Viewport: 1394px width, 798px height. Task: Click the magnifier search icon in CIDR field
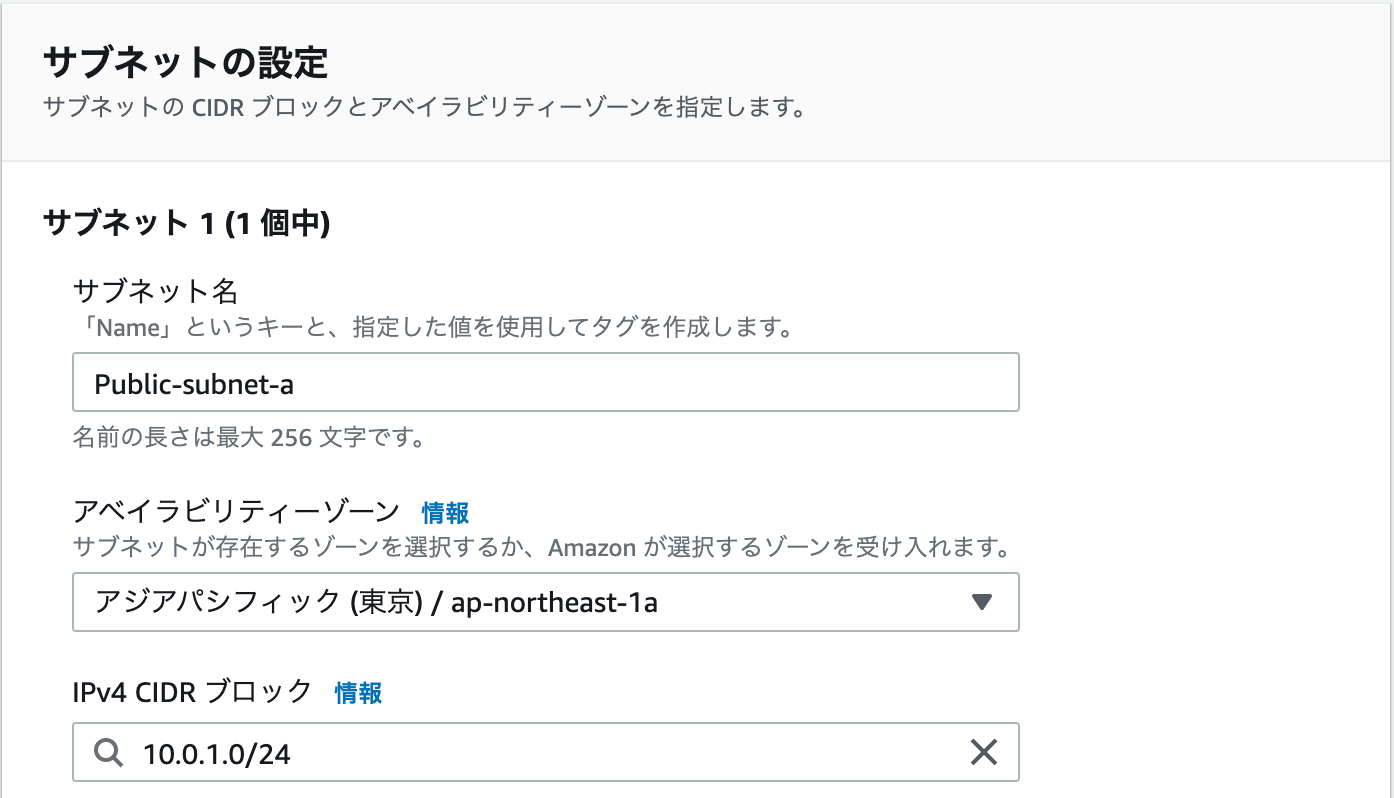[108, 752]
